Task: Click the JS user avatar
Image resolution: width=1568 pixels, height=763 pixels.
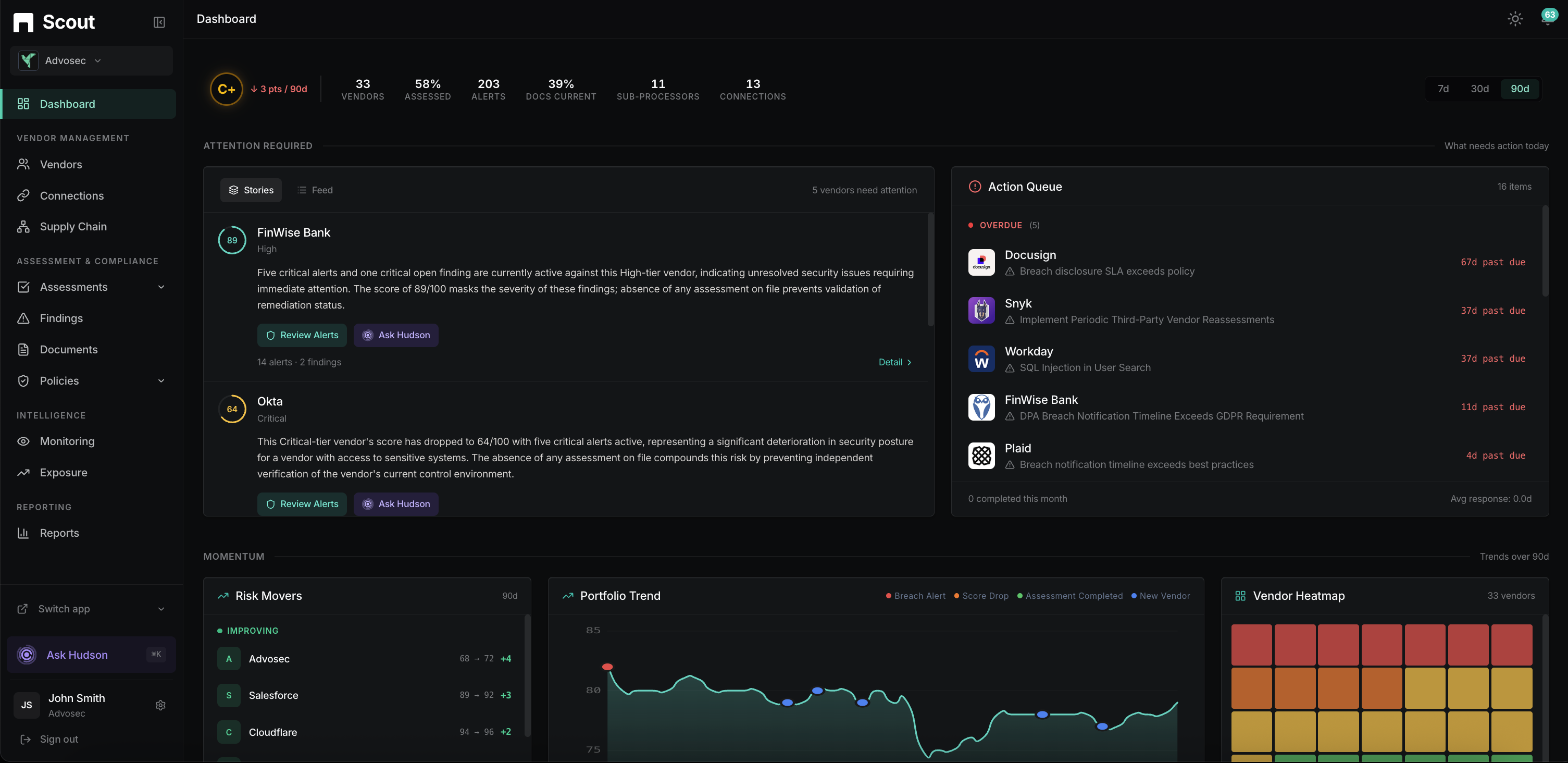Action: coord(27,705)
